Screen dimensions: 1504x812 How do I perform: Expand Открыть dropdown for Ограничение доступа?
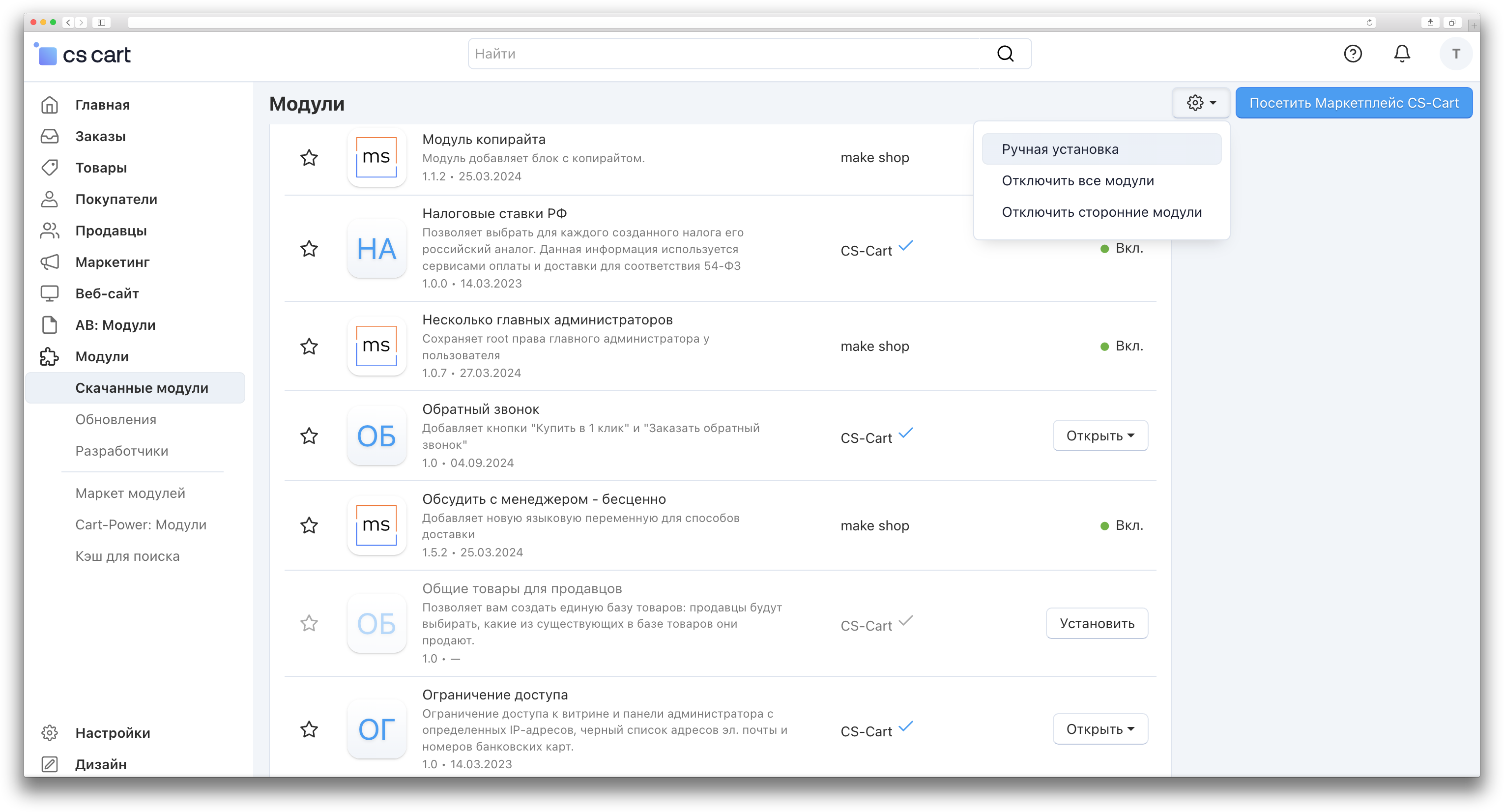point(1100,729)
